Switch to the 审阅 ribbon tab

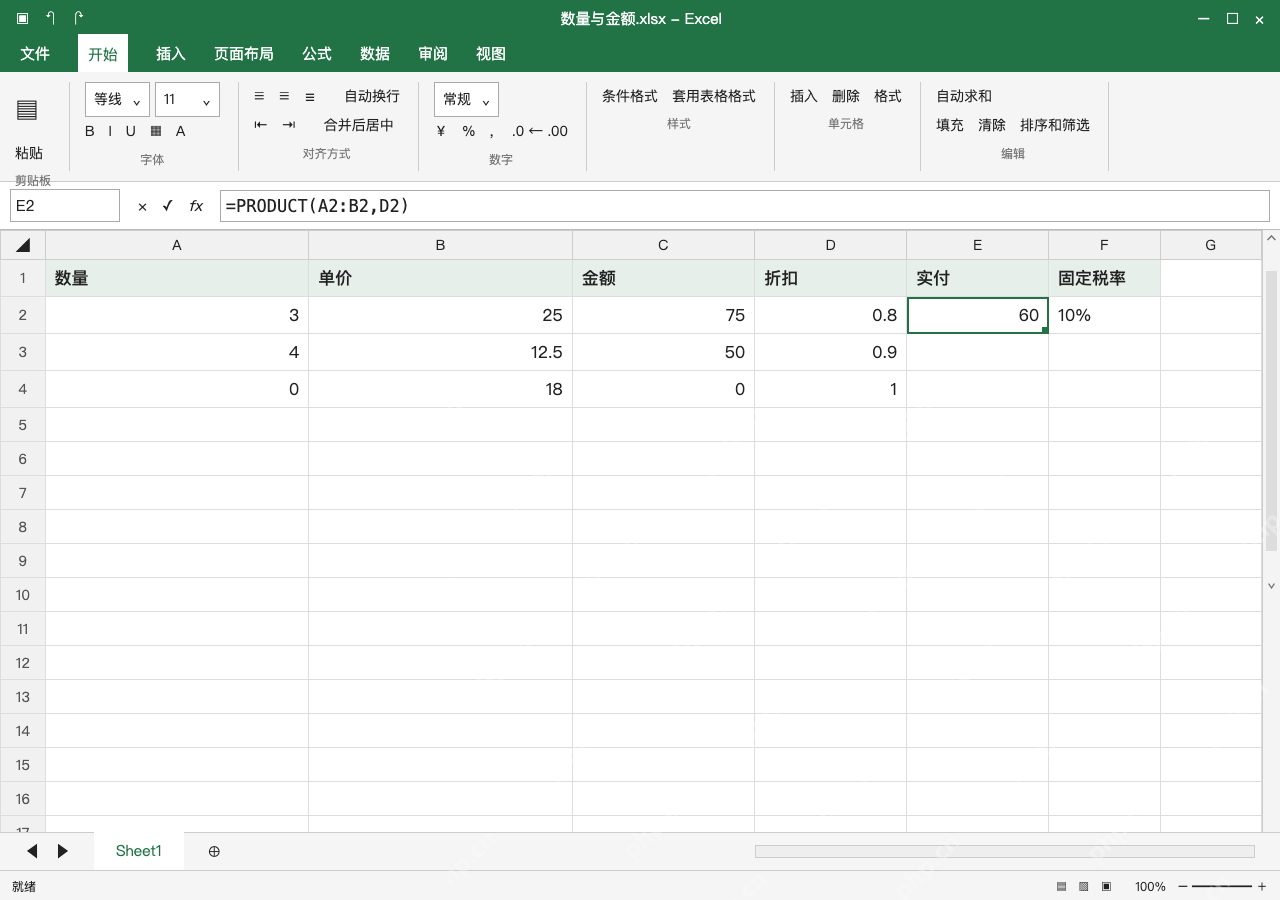coord(433,54)
